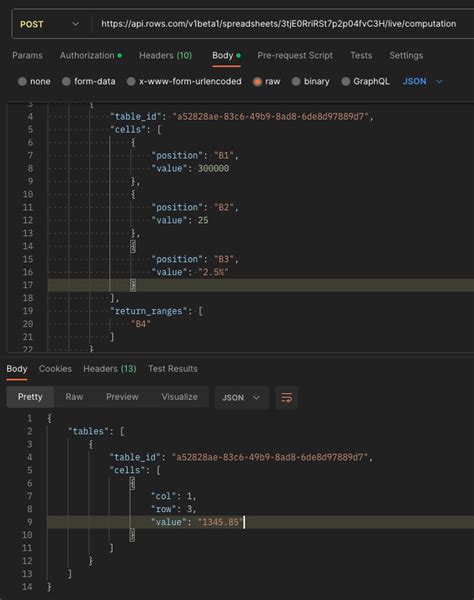
Task: Switch to the Authorization tab
Action: coord(91,55)
